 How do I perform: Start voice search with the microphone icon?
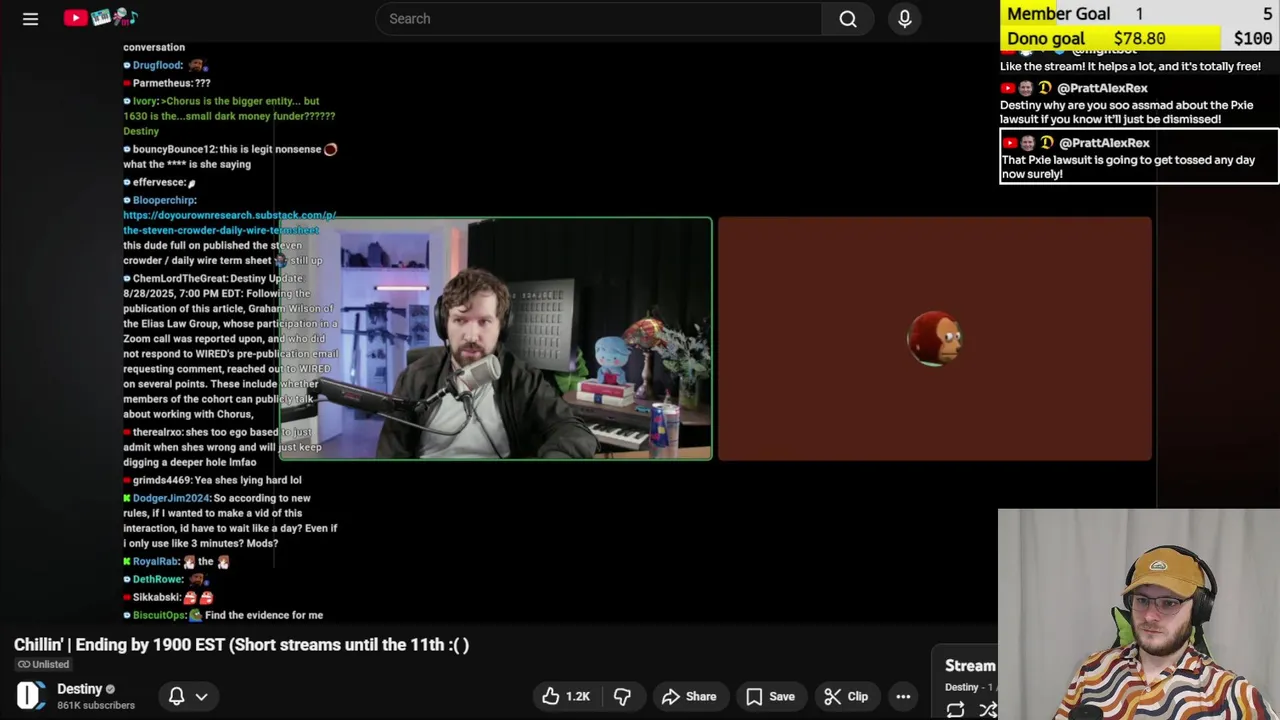905,19
